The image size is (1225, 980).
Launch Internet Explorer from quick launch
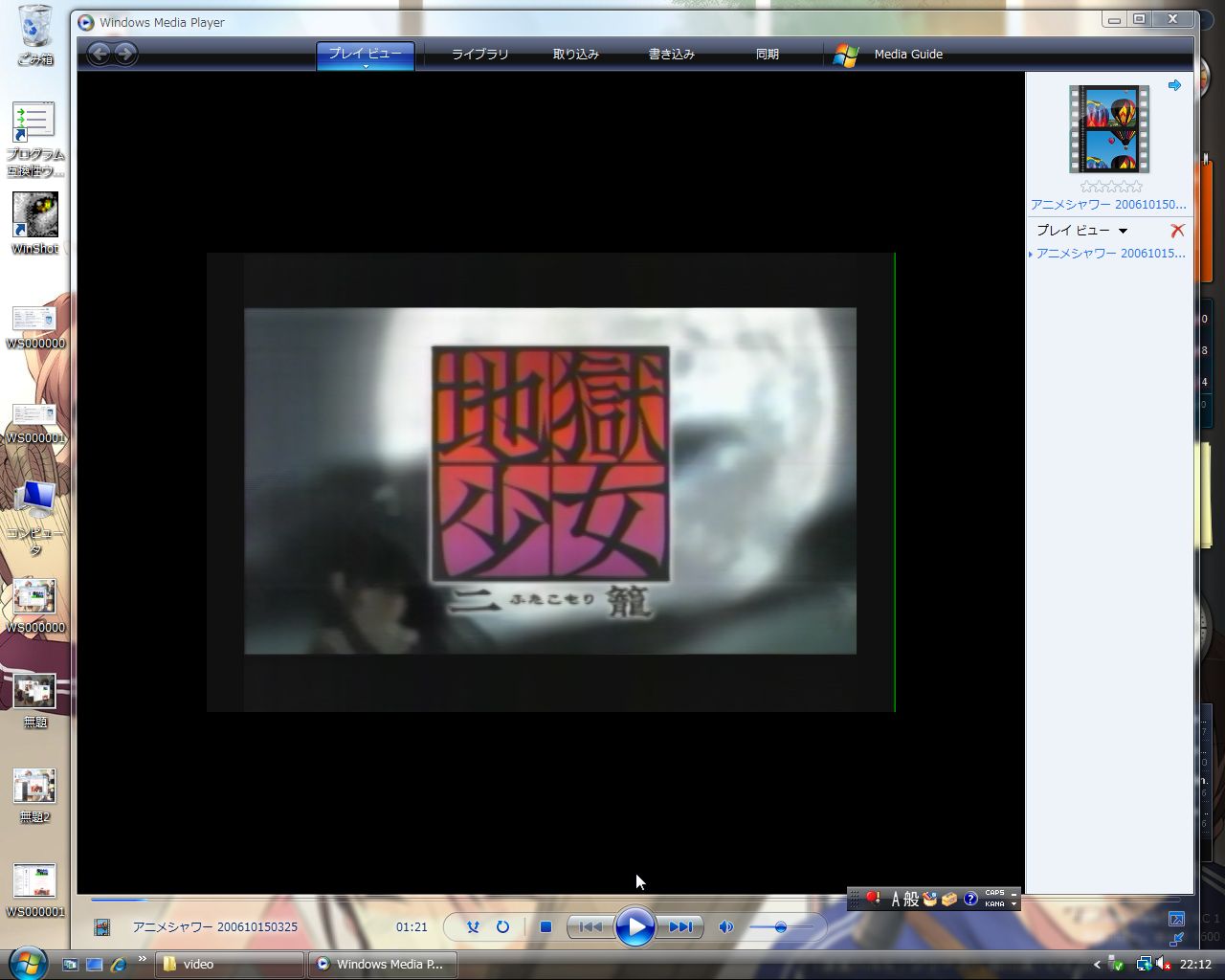118,964
